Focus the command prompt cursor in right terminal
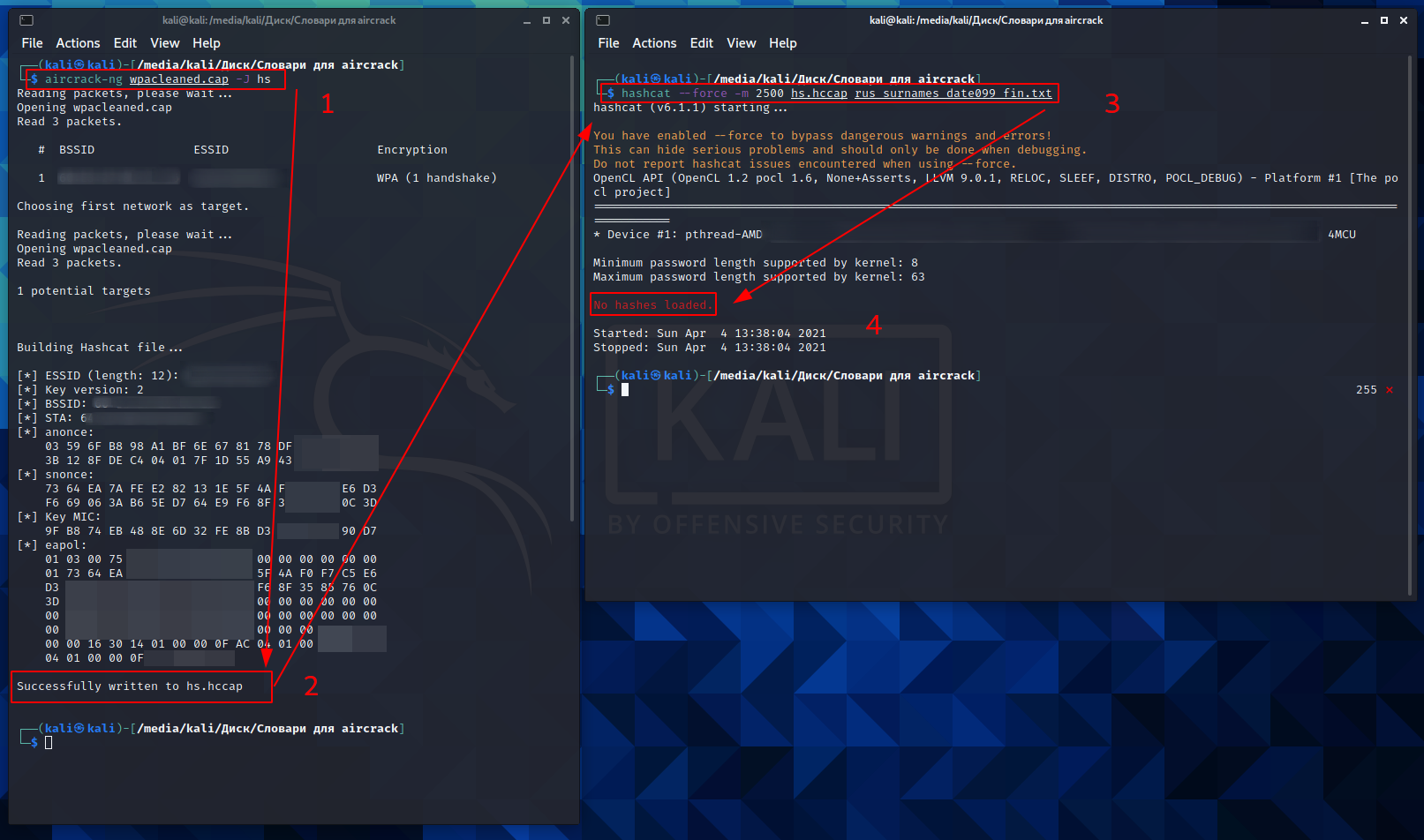 (x=625, y=390)
